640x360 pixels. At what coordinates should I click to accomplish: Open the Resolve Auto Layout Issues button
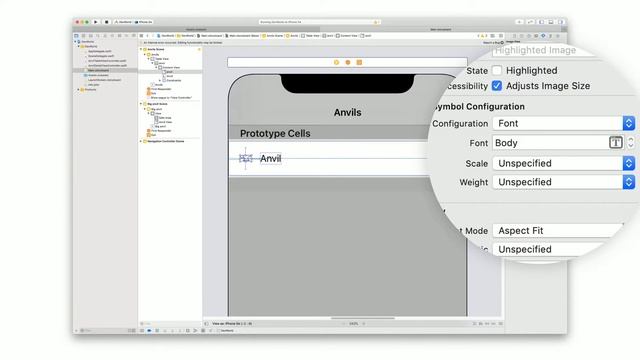(x=493, y=324)
